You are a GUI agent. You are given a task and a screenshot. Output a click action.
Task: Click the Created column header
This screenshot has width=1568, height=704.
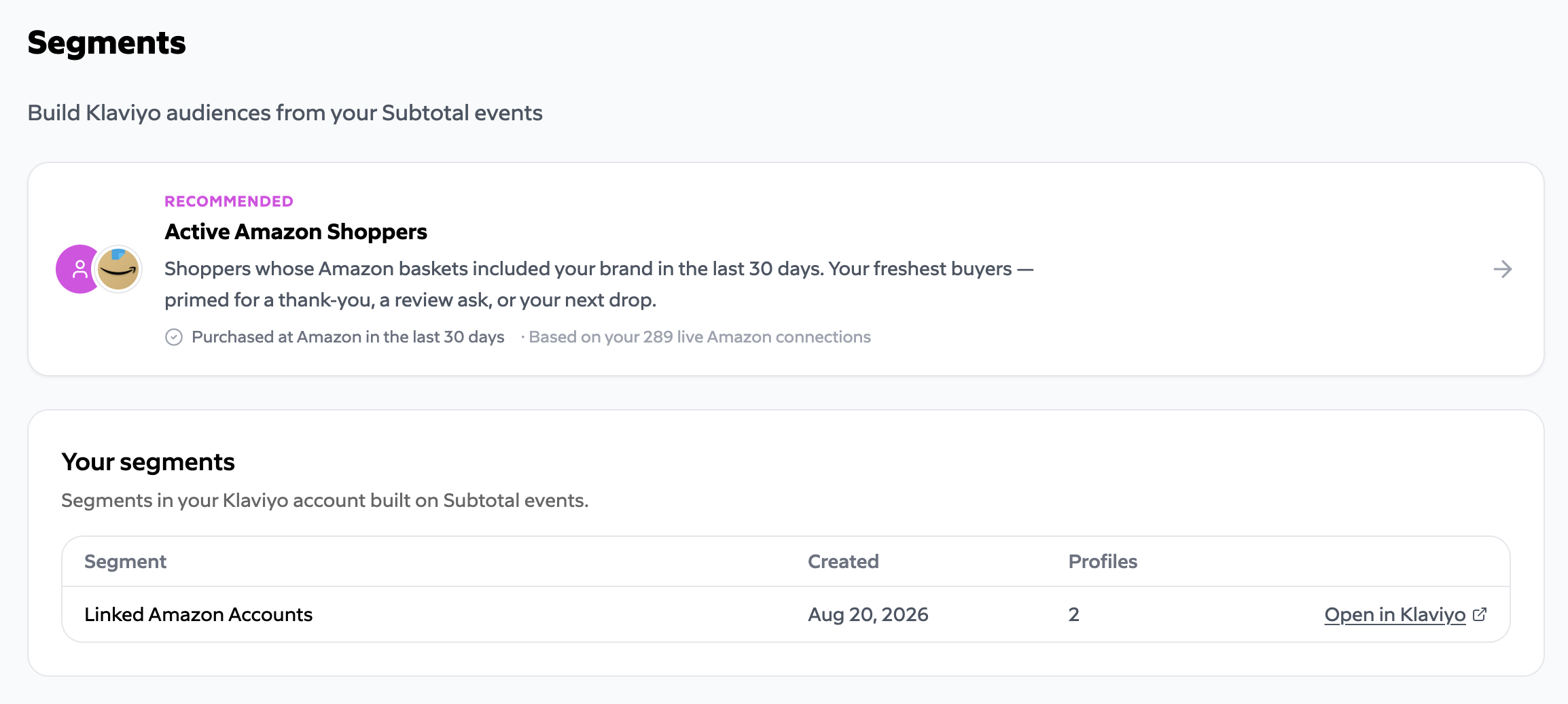[x=843, y=561]
